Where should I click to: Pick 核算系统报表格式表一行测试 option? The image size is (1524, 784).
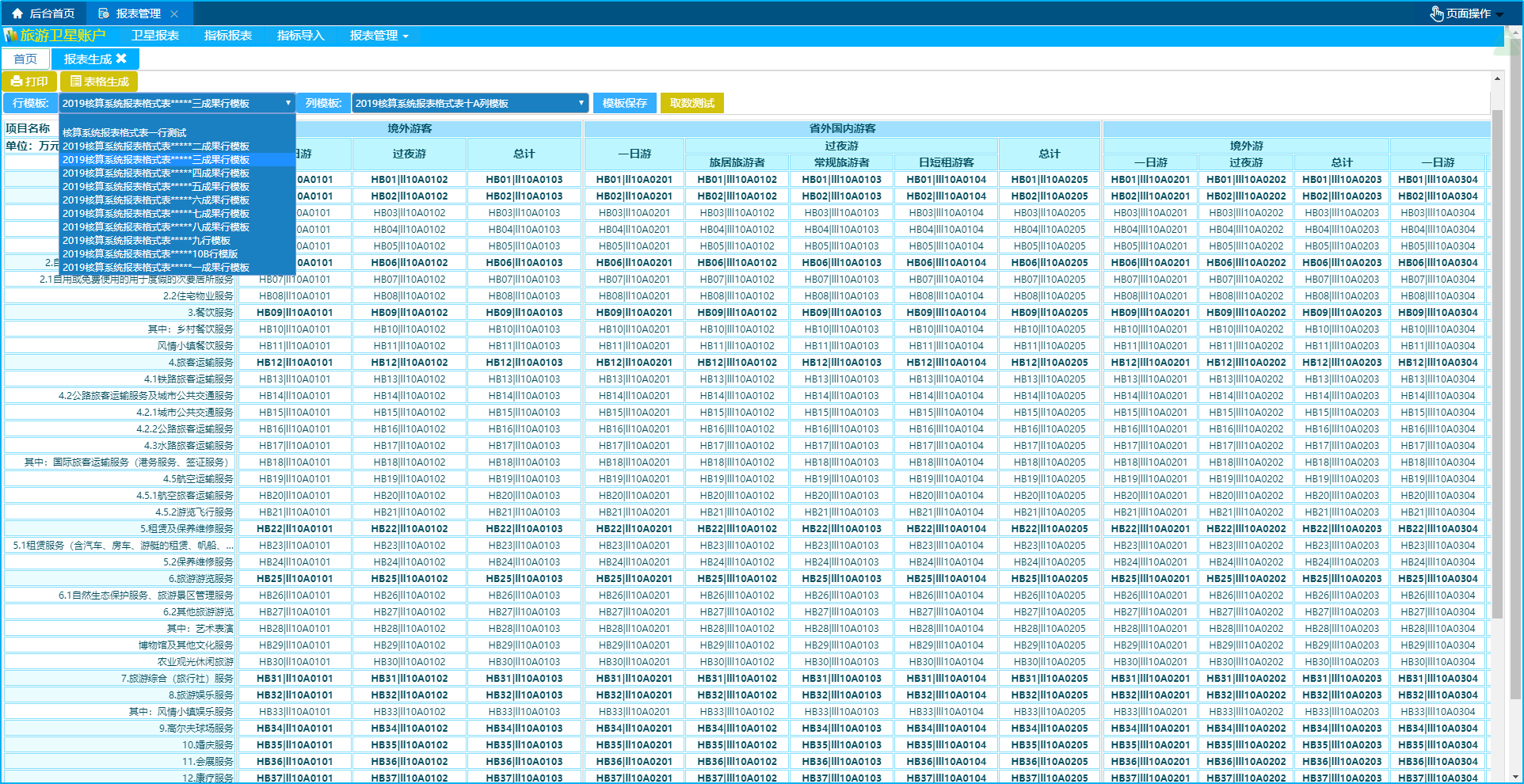[124, 133]
